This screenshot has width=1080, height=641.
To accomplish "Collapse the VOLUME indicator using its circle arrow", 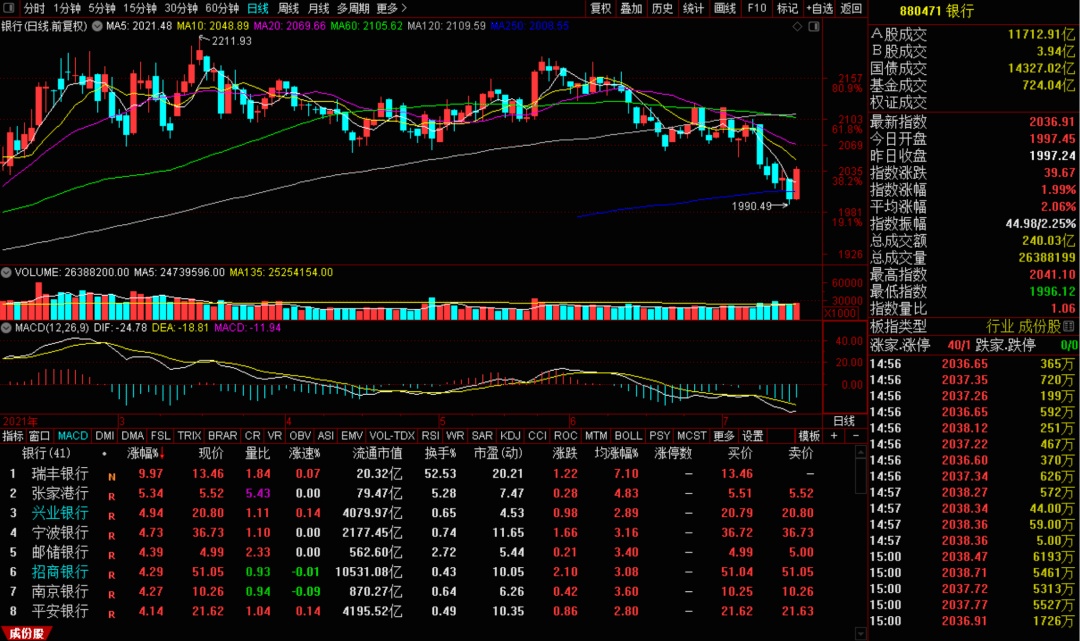I will tap(6, 273).
